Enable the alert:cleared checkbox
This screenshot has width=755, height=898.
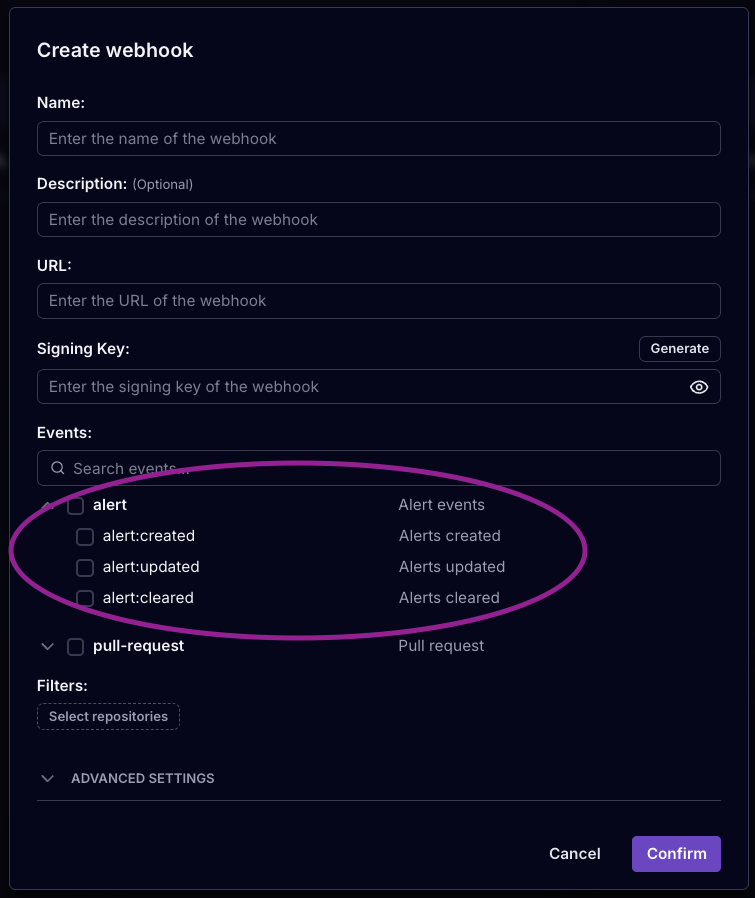(85, 597)
